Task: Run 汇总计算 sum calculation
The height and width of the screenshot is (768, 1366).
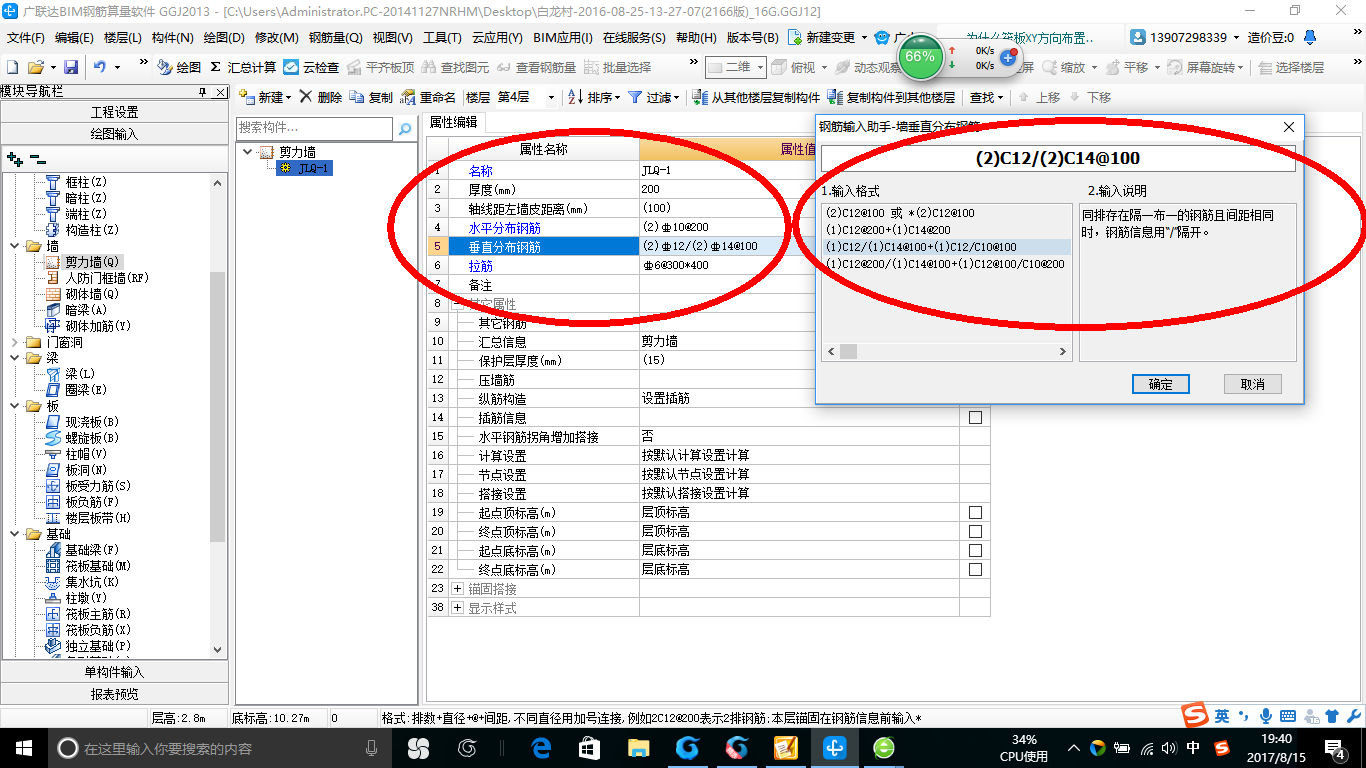Action: 243,67
